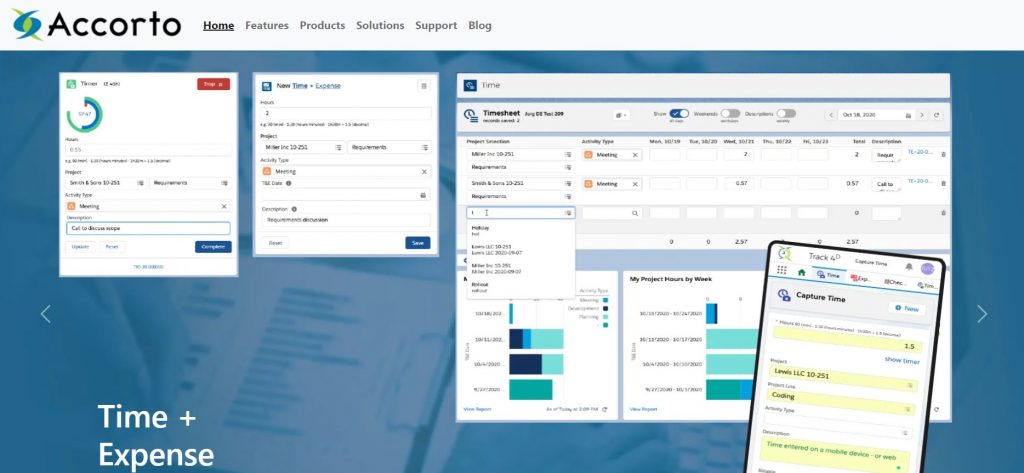This screenshot has height=473, width=1024.
Task: Click the Hours field showing 2
Action: [x=346, y=113]
